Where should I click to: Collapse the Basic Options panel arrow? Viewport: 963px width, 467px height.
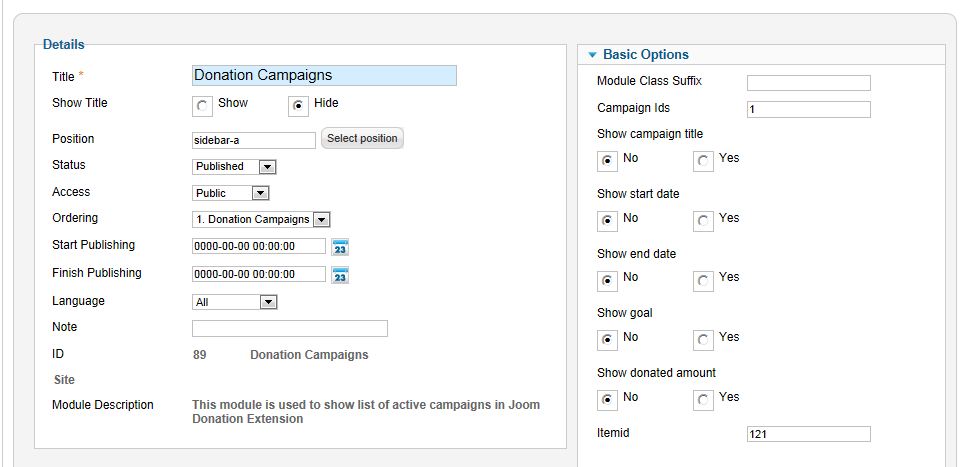pyautogui.click(x=592, y=55)
